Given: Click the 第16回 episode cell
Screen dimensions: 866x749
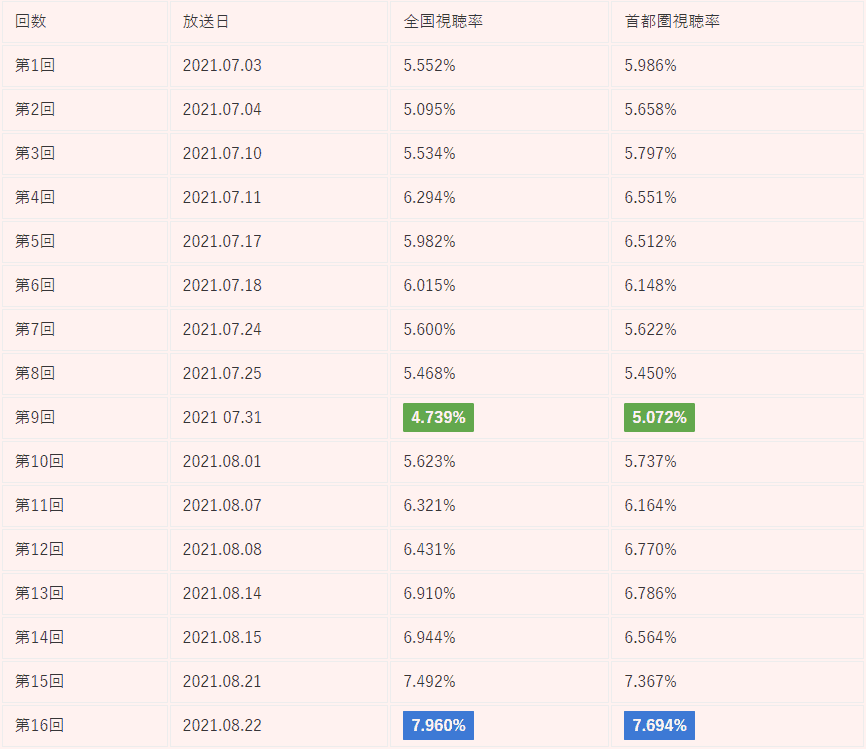Looking at the screenshot, I should pos(39,725).
